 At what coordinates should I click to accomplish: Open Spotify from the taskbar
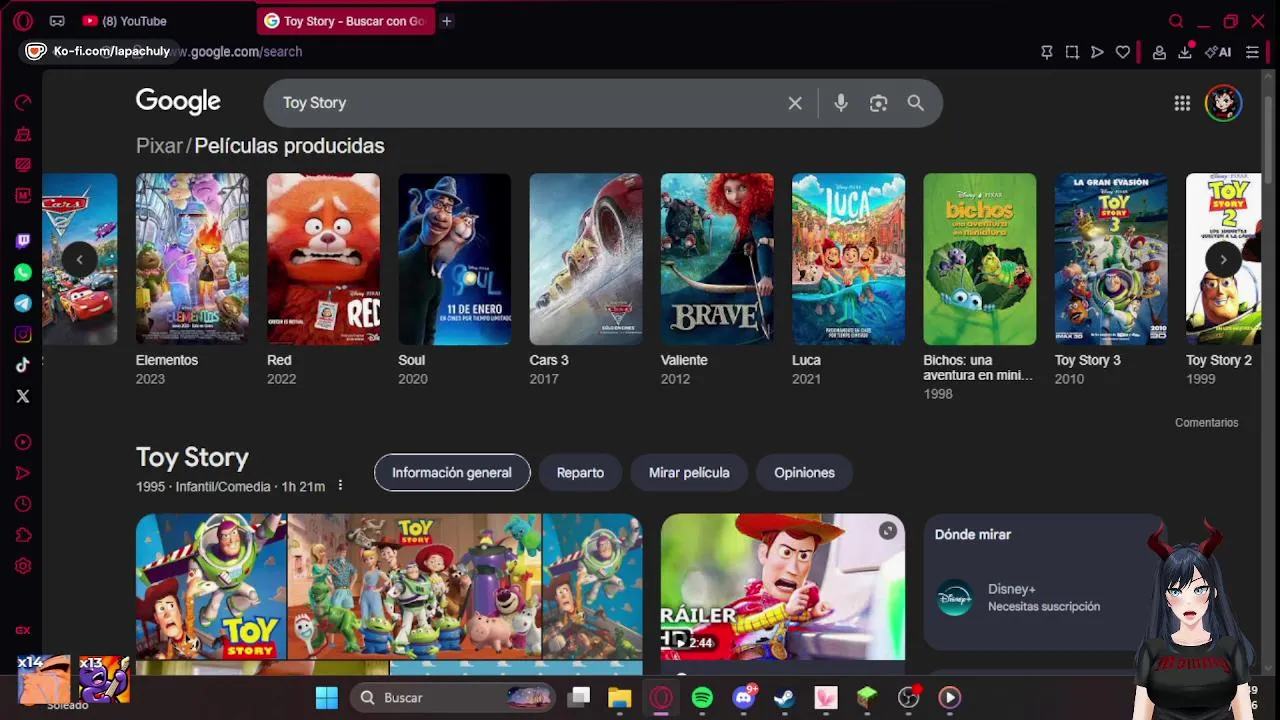coord(702,698)
